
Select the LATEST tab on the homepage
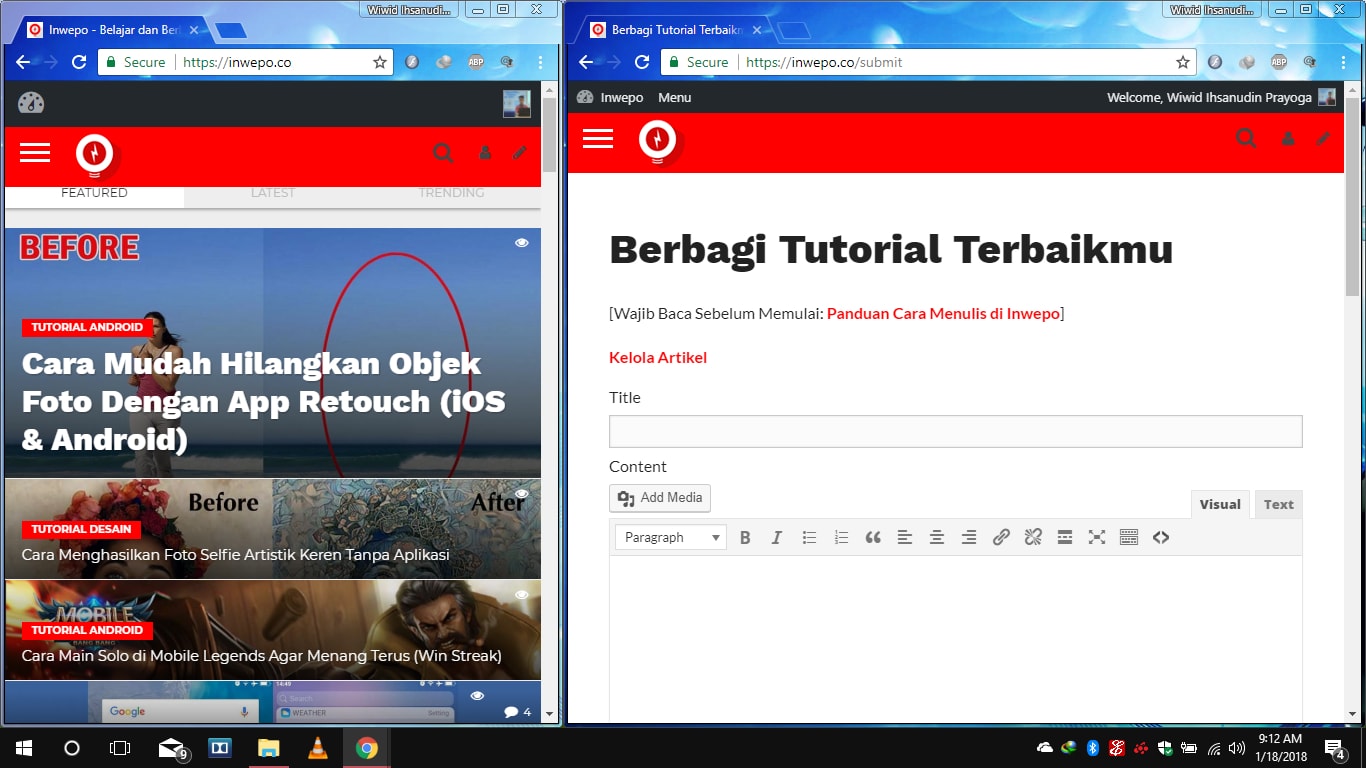click(273, 193)
